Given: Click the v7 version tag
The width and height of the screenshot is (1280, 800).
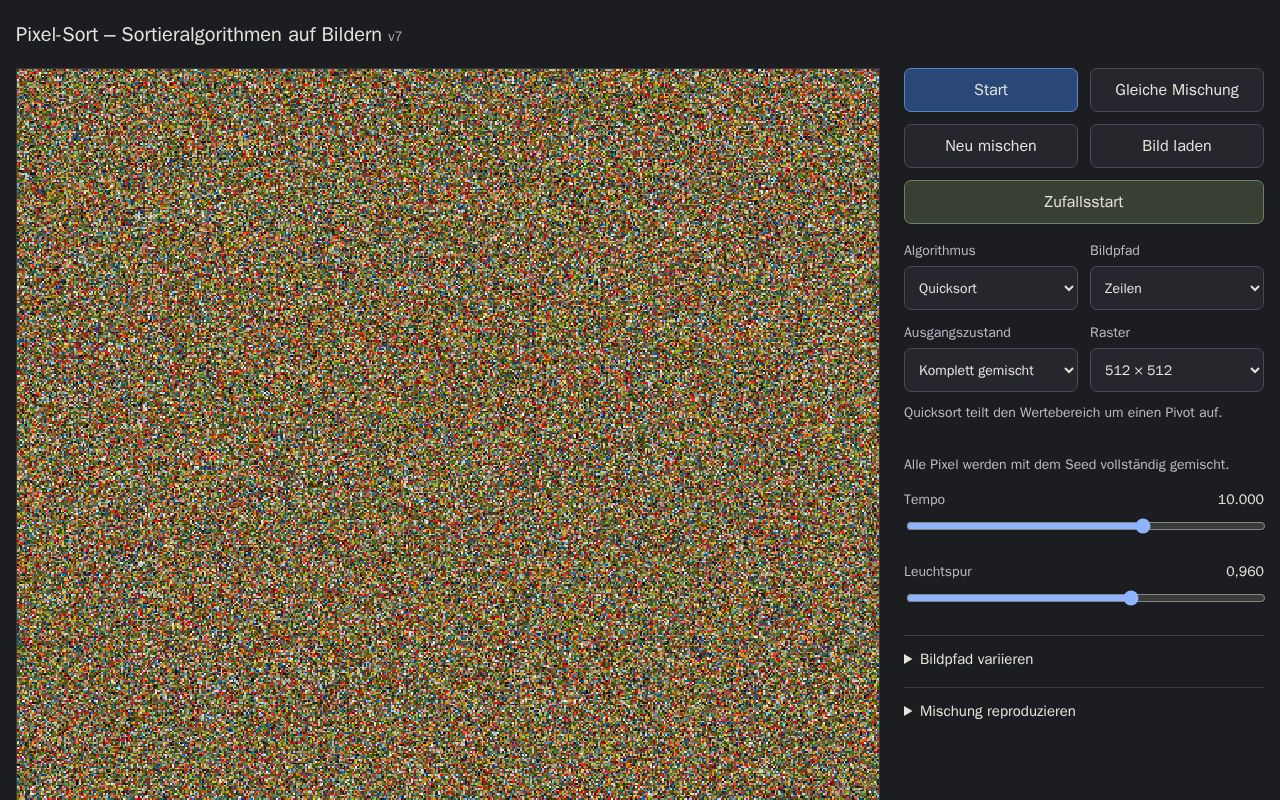Looking at the screenshot, I should 395,37.
